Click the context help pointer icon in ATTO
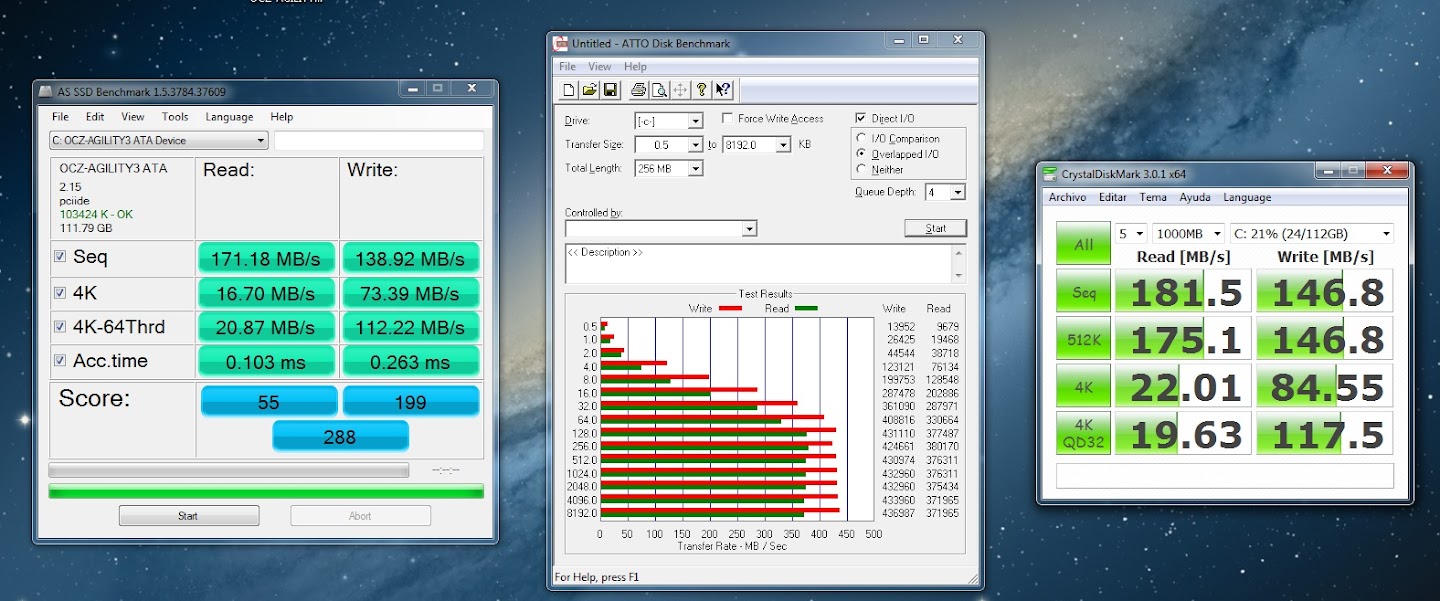Viewport: 1440px width, 601px height. [724, 90]
